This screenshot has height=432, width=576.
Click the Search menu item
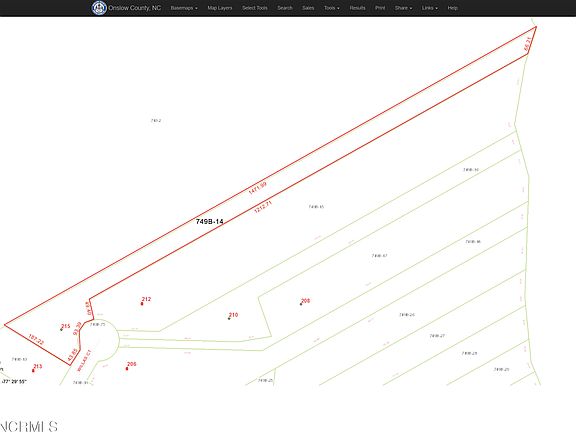[285, 8]
